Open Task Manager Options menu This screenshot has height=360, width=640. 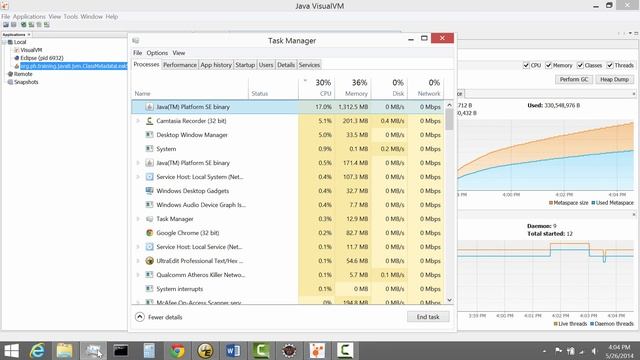(x=157, y=53)
